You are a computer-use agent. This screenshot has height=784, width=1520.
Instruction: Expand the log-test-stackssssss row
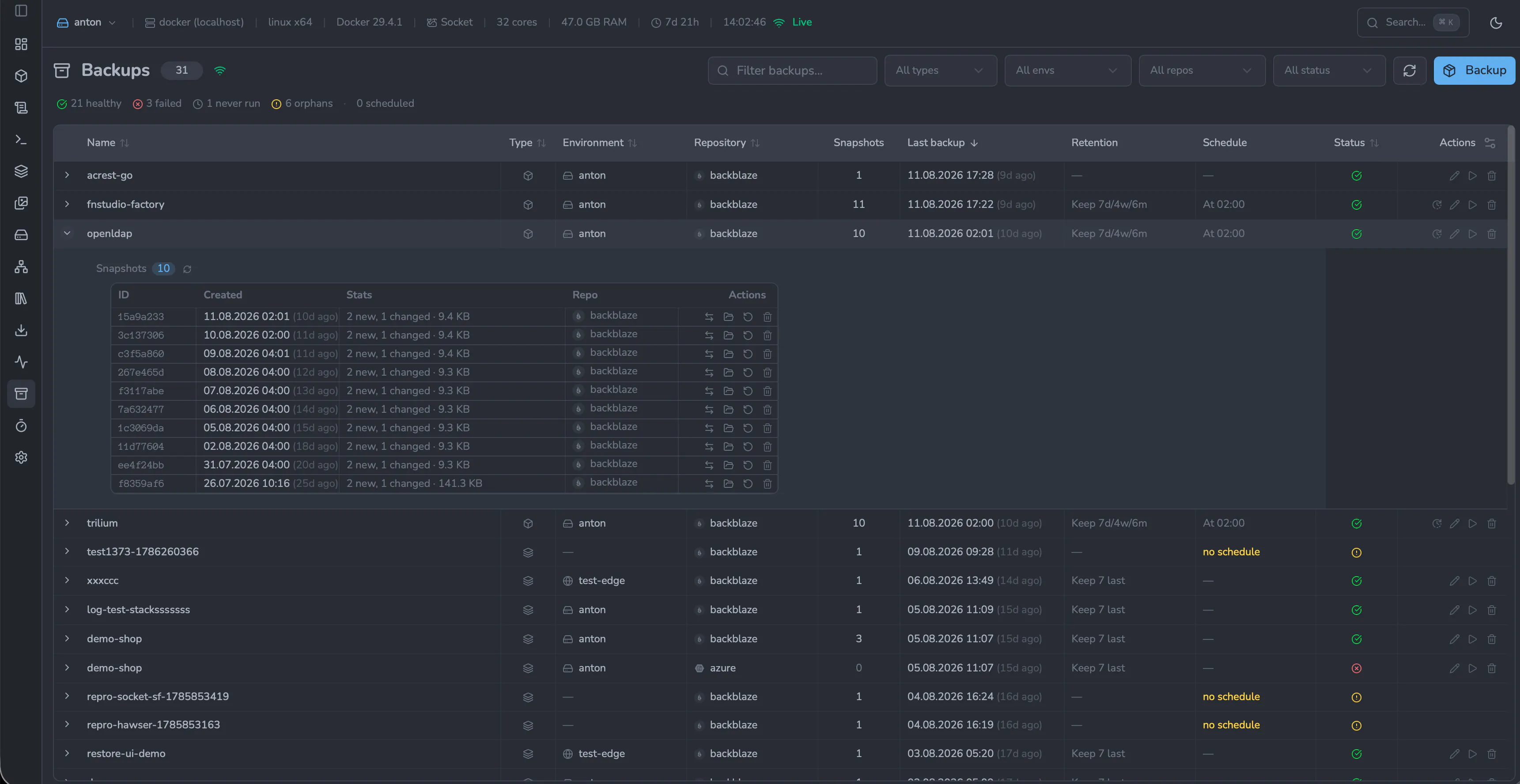coord(67,609)
